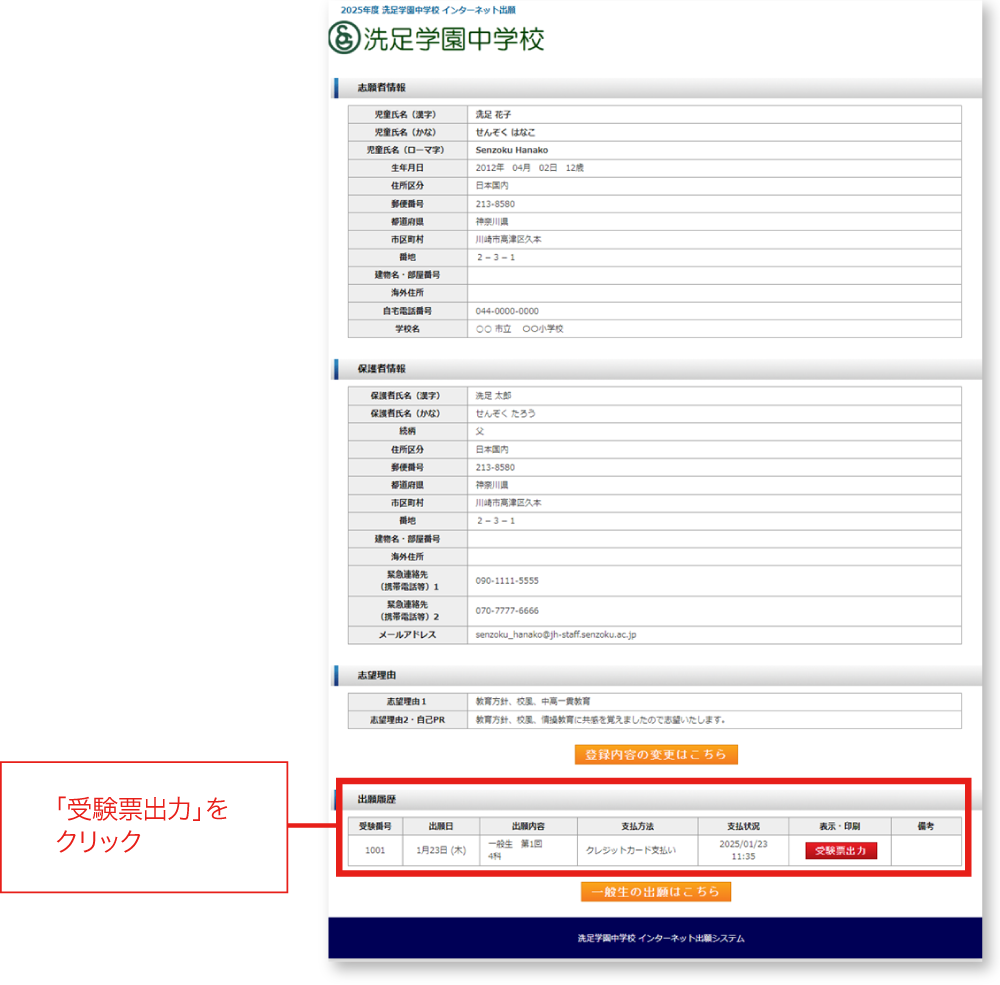Click the 志望理由1 value 教育方針、校風、中高一貫教育

(533, 701)
